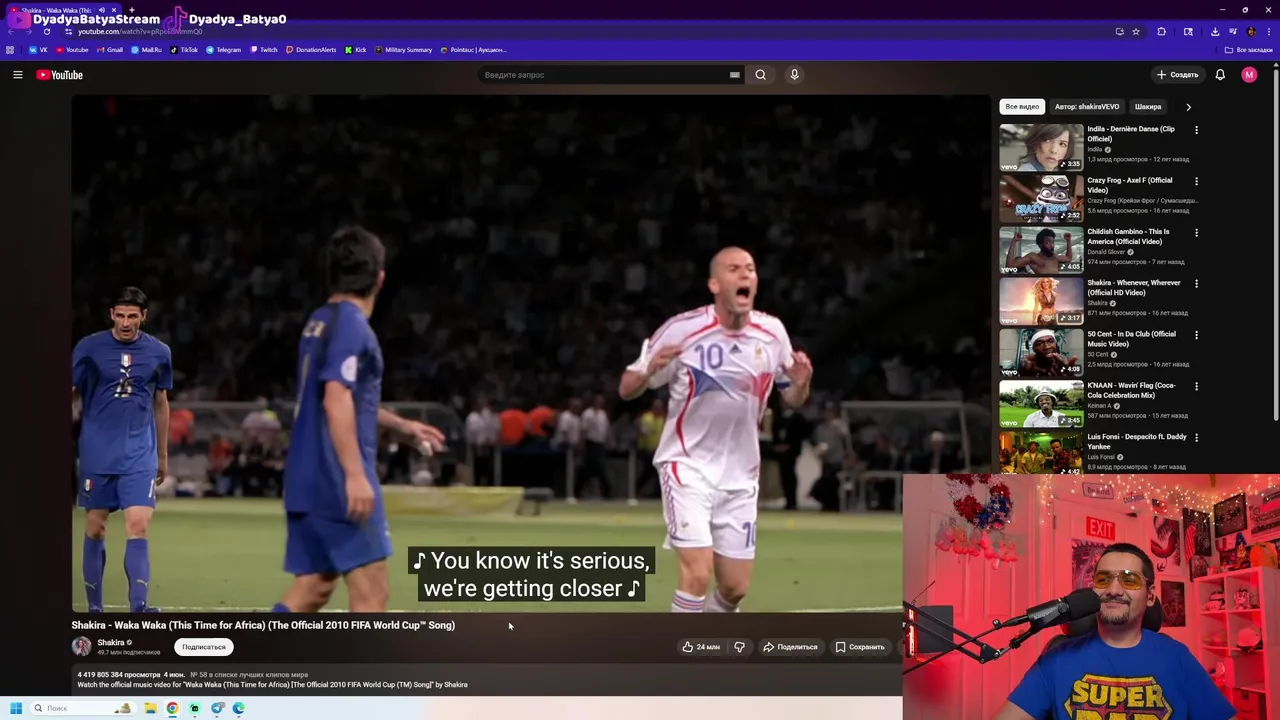The image size is (1280, 720).
Task: Open Crazy Frog Axel F thumbnail
Action: pyautogui.click(x=1041, y=198)
